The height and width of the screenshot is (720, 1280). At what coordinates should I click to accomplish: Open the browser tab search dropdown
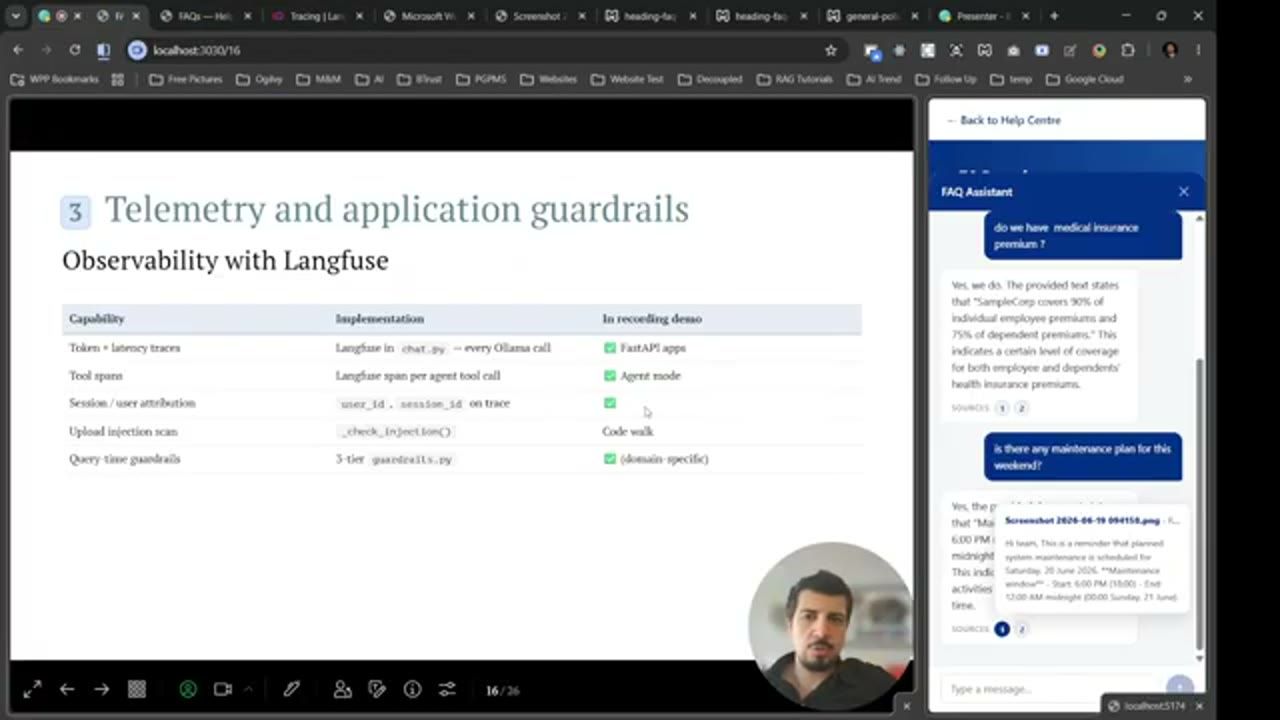tap(15, 16)
